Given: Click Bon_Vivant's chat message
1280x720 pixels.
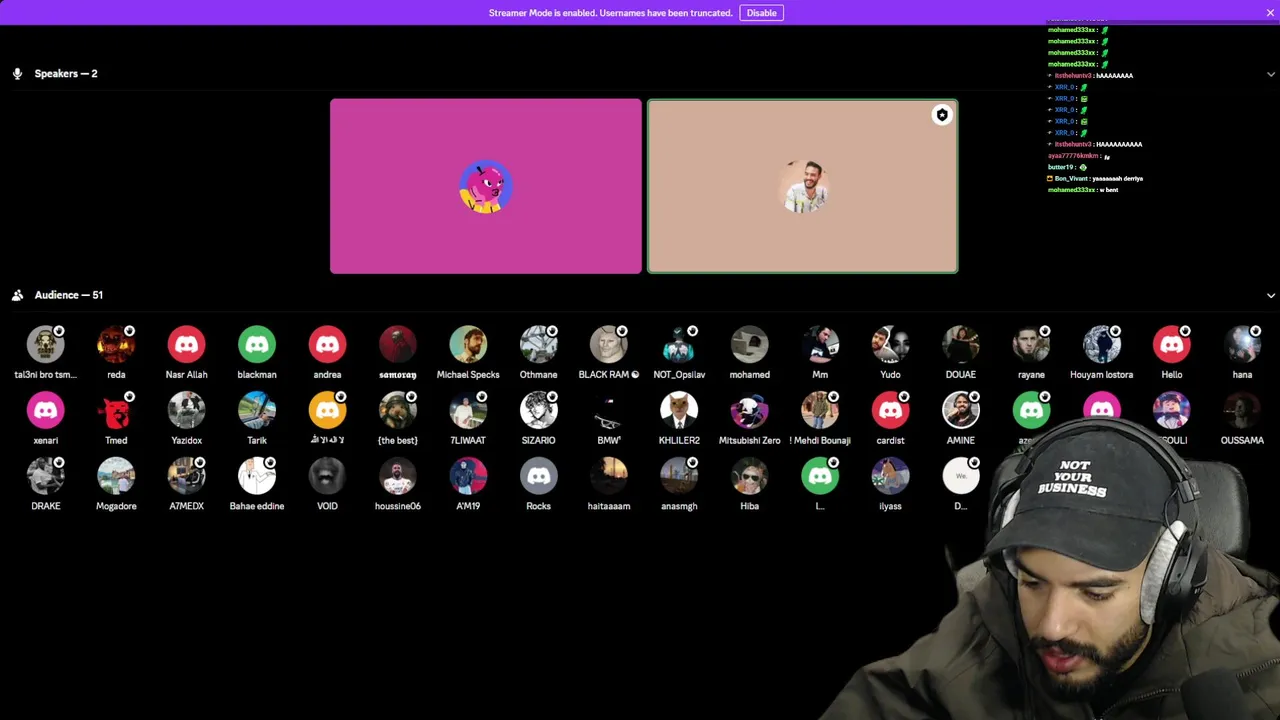Looking at the screenshot, I should point(1095,179).
